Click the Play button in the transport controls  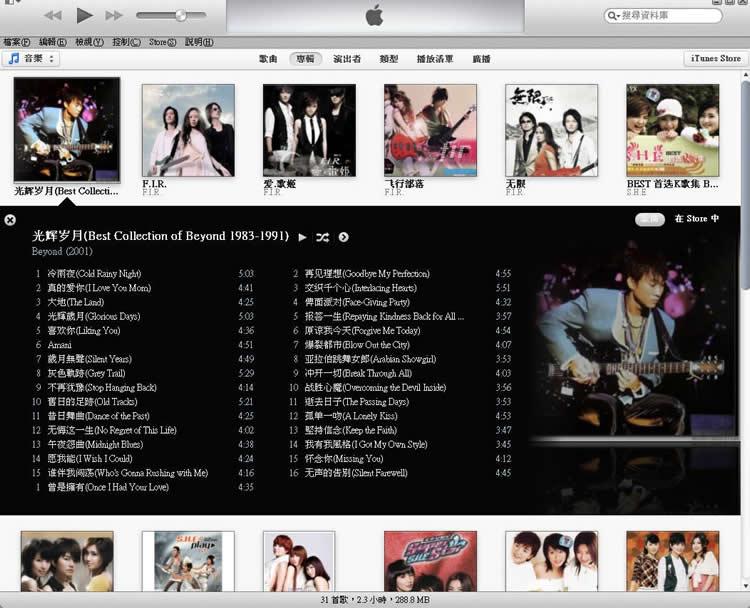[x=84, y=15]
